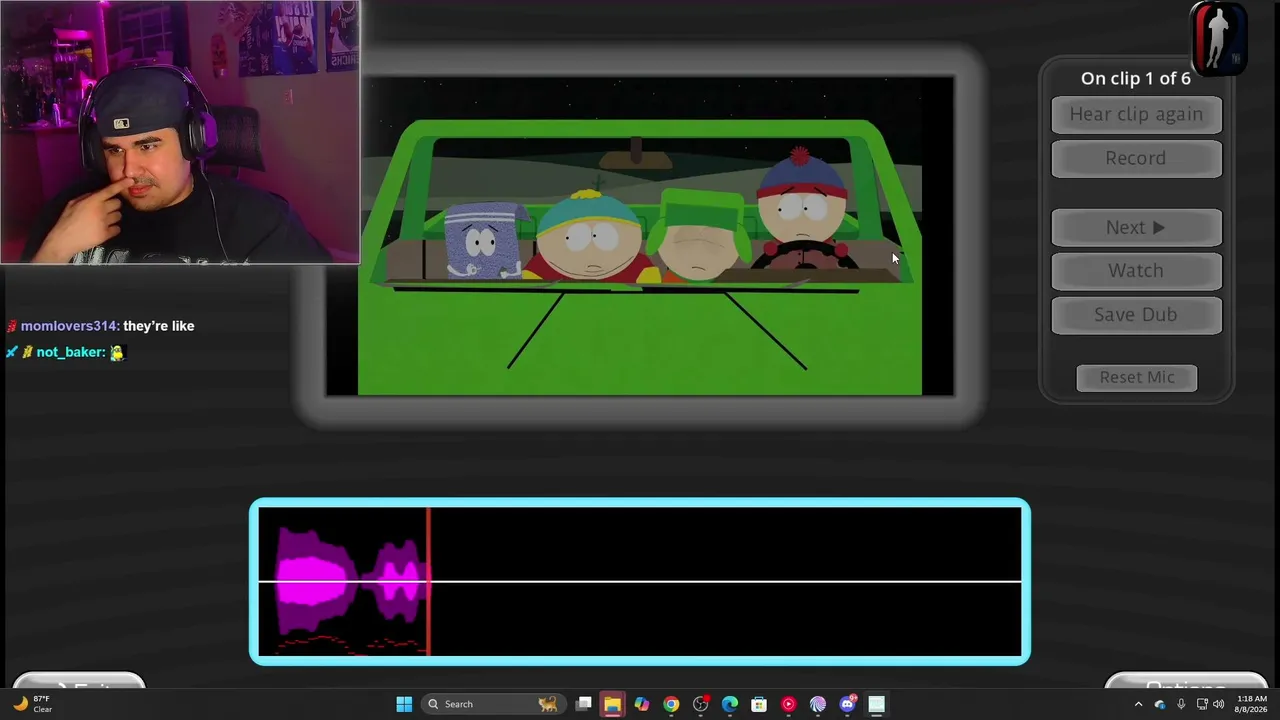Open the Windows Start menu
Screen dimensions: 1280x720
[x=404, y=704]
